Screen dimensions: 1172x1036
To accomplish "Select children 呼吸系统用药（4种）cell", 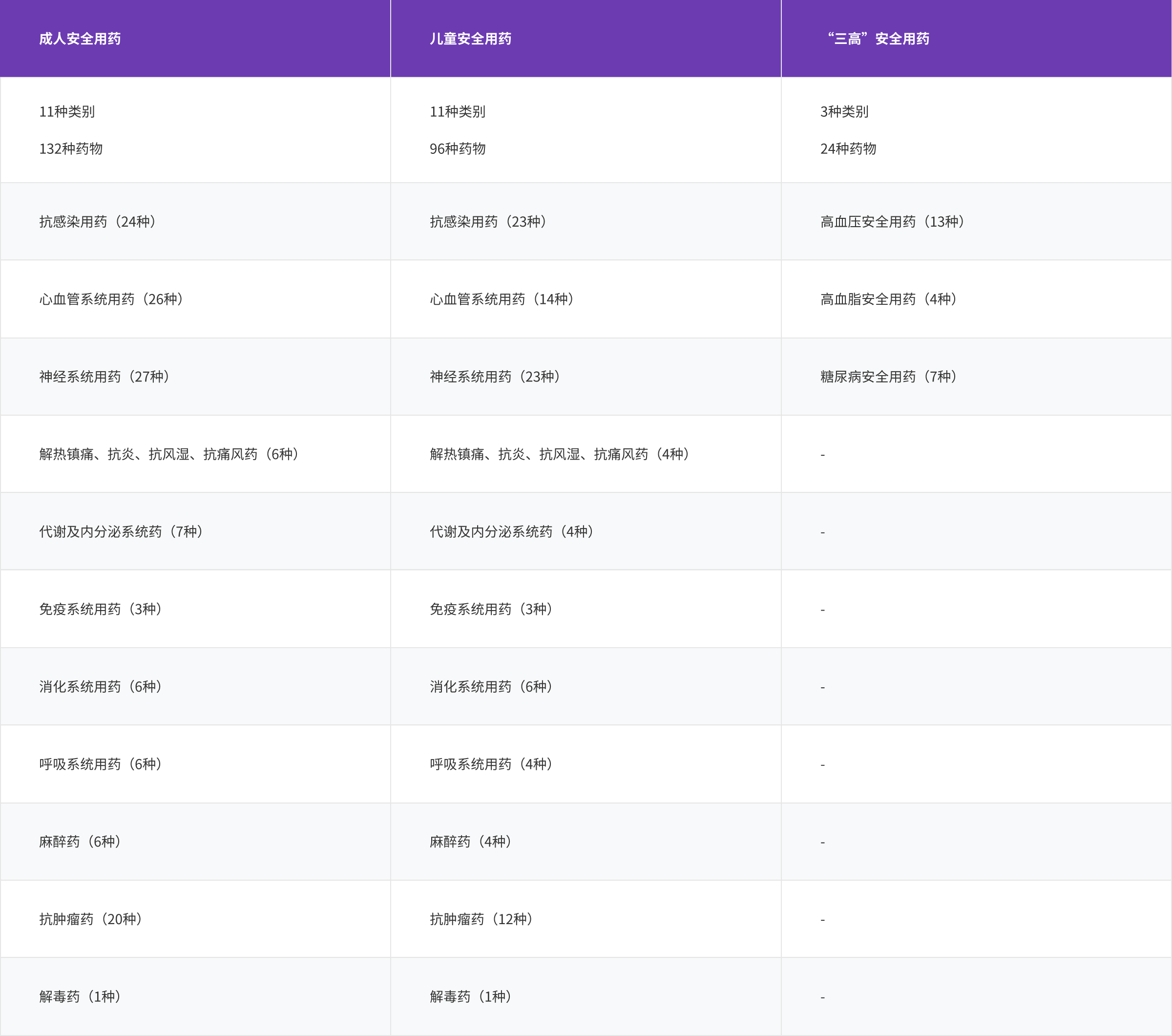I will point(491,764).
